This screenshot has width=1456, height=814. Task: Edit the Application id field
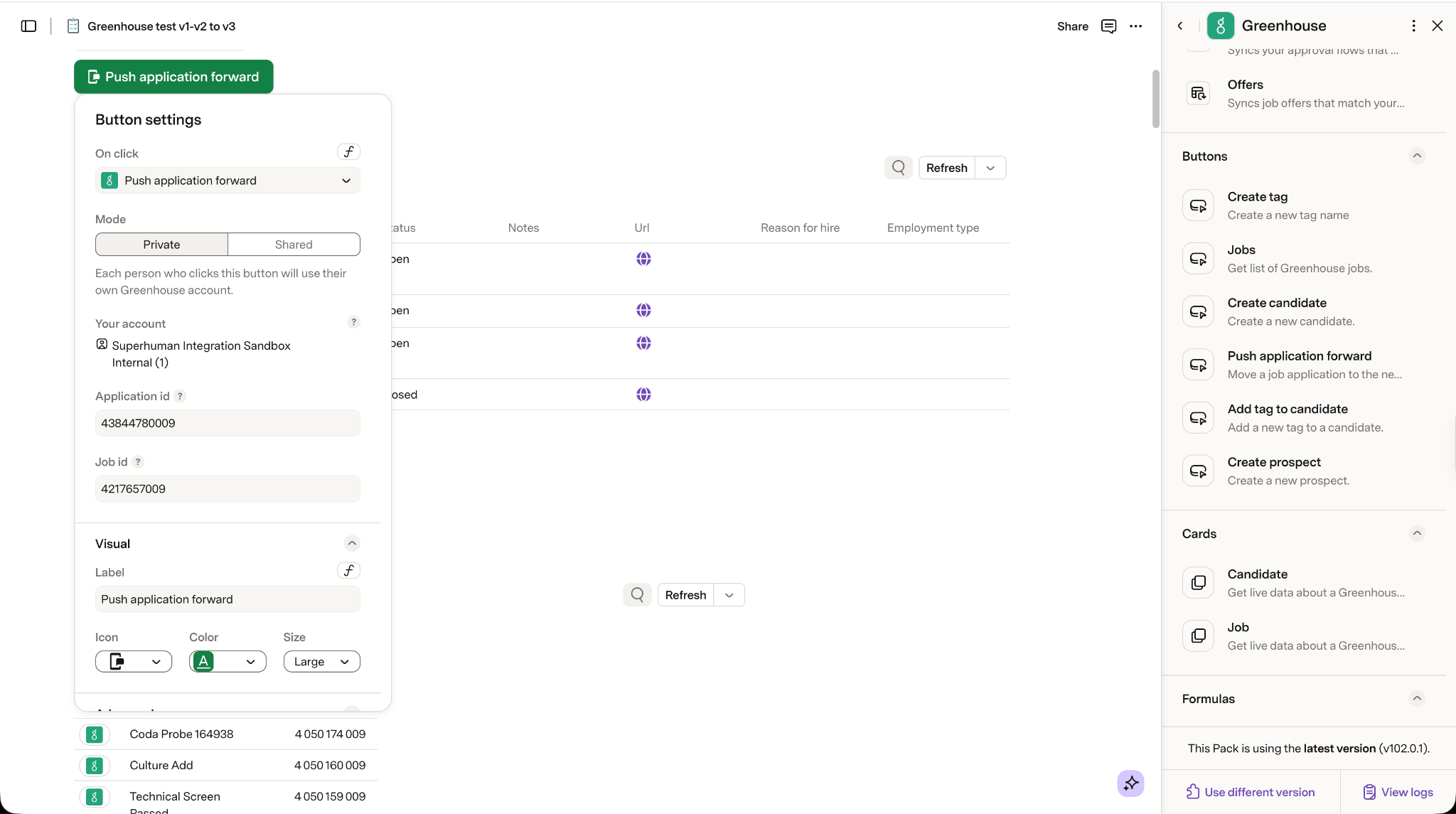tap(227, 423)
